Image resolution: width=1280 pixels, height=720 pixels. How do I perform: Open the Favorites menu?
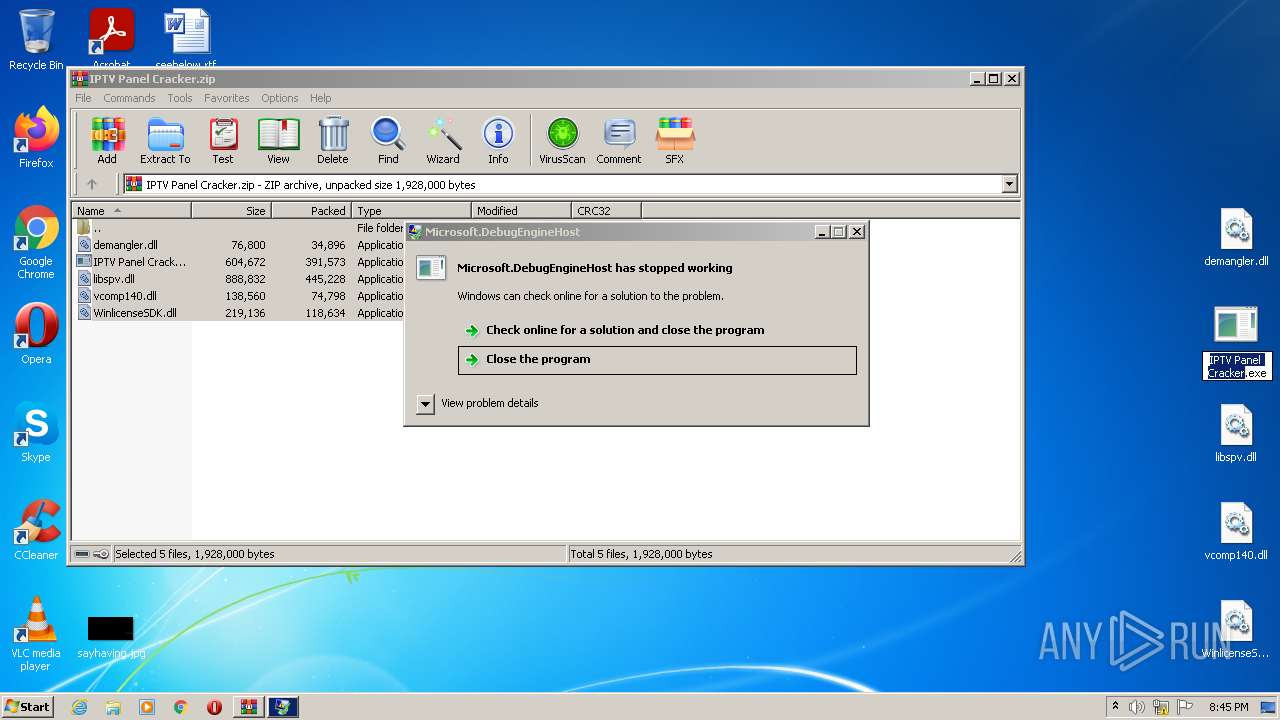click(x=227, y=98)
